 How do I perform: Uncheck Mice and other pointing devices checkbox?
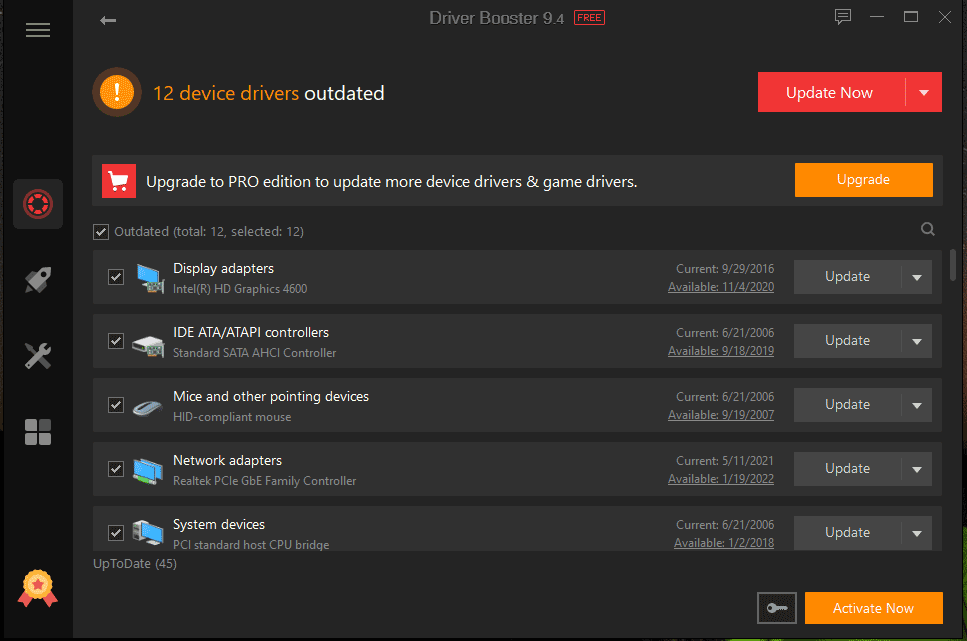tap(116, 405)
